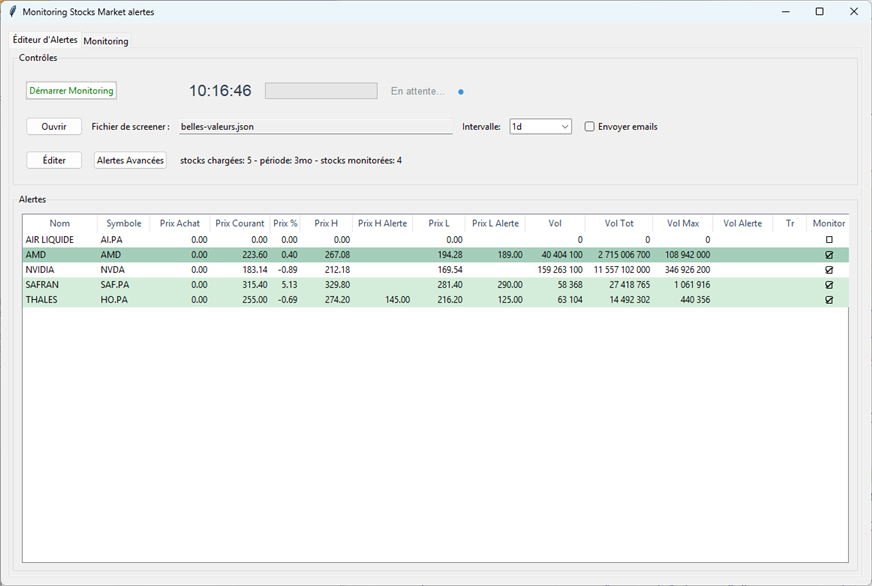Click the Ouvrir button

pyautogui.click(x=54, y=127)
